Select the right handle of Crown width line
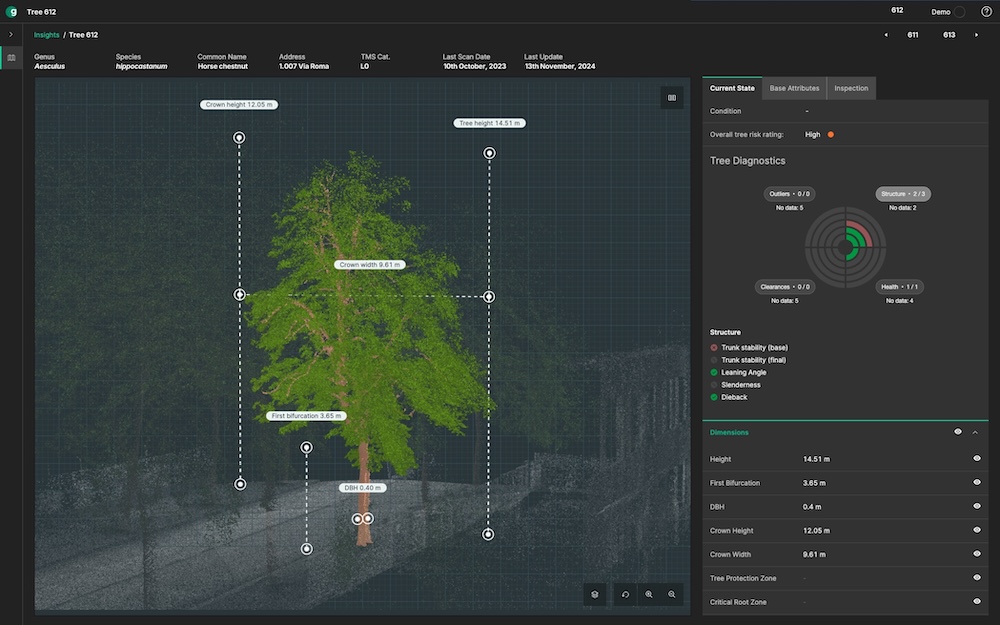This screenshot has width=1000, height=625. point(489,297)
